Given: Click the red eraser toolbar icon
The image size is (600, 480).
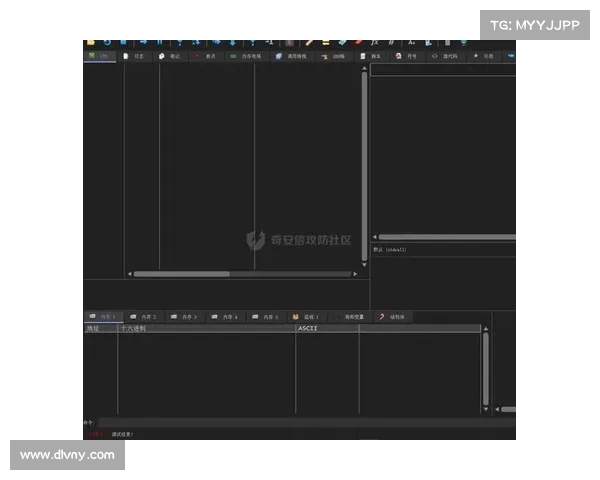Looking at the screenshot, I should tap(359, 42).
